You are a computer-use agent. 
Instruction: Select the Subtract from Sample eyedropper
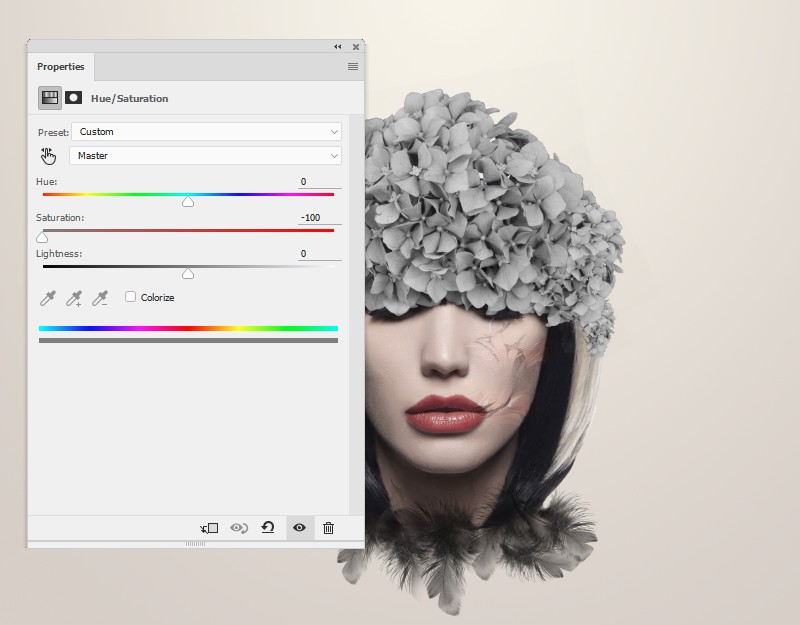(99, 298)
